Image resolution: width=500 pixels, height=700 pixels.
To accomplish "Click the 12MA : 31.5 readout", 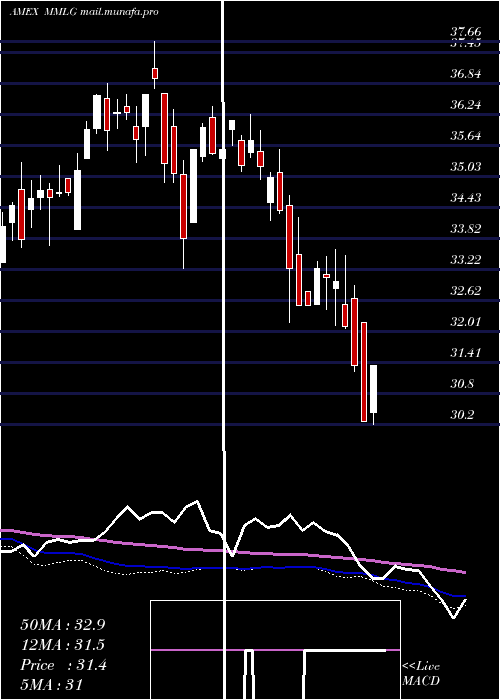I will (63, 645).
